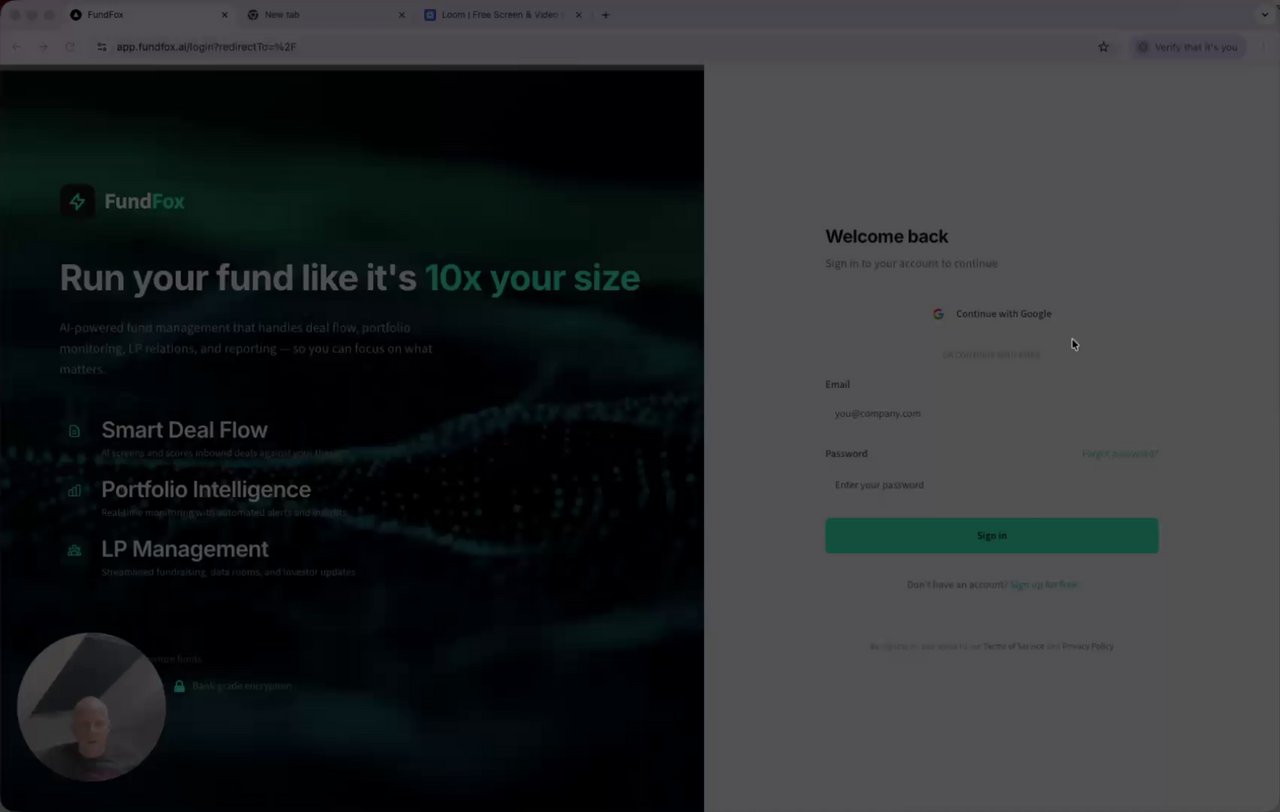Viewport: 1280px width, 812px height.
Task: Click the Smart Deal Flow heading text
Action: click(185, 430)
